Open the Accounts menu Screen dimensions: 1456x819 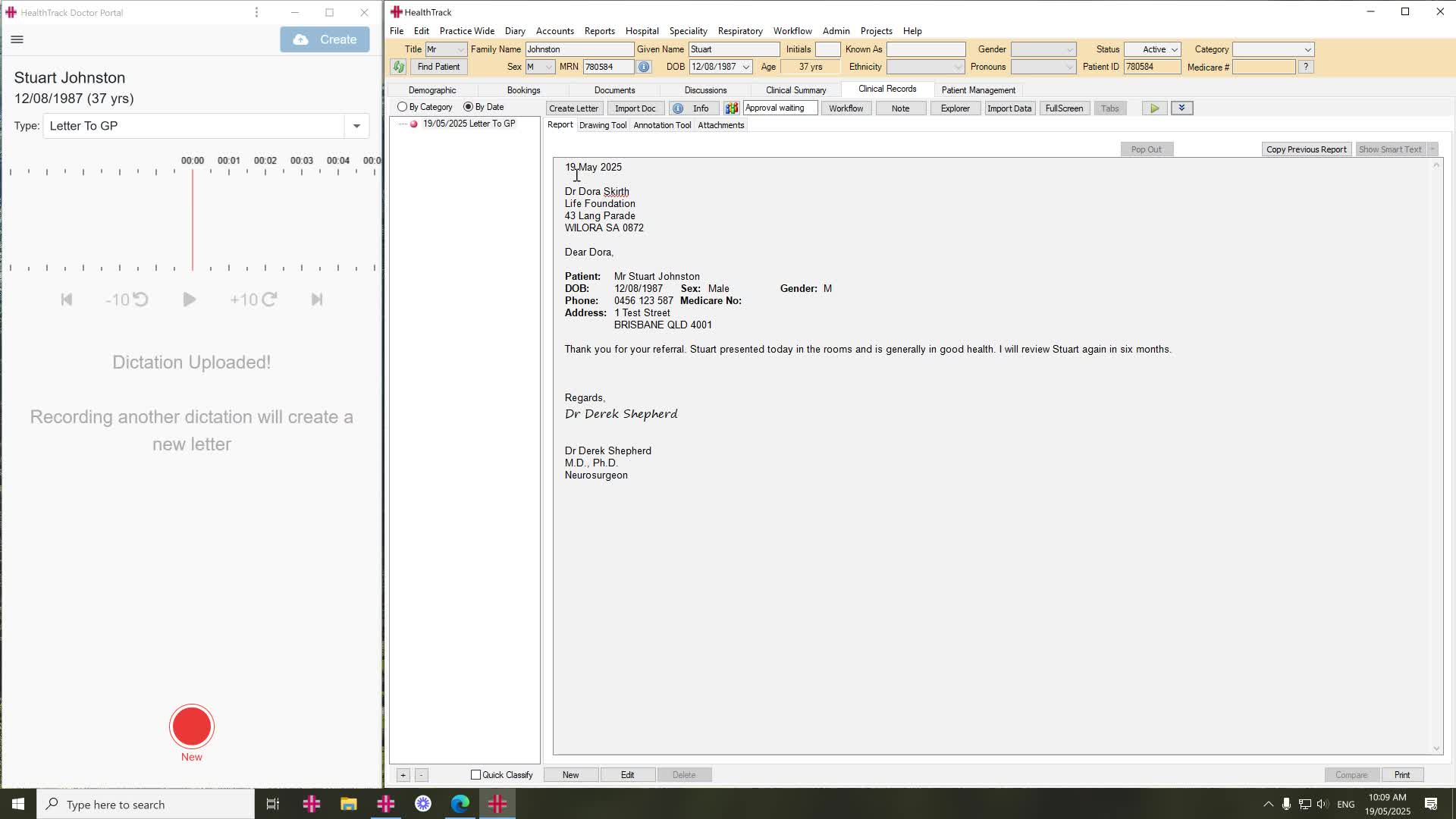(555, 31)
